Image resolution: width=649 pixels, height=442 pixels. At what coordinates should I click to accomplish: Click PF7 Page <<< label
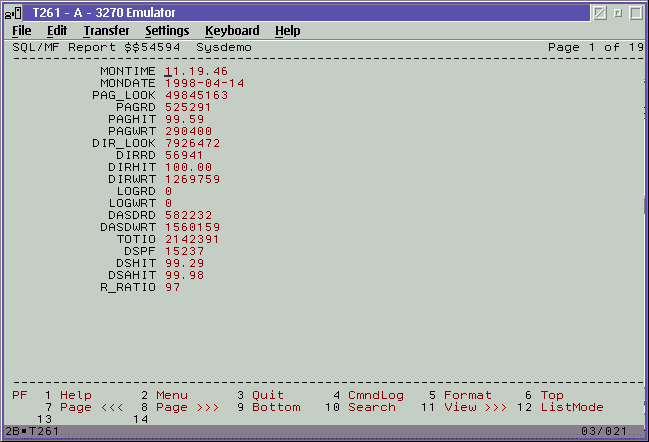pos(91,407)
